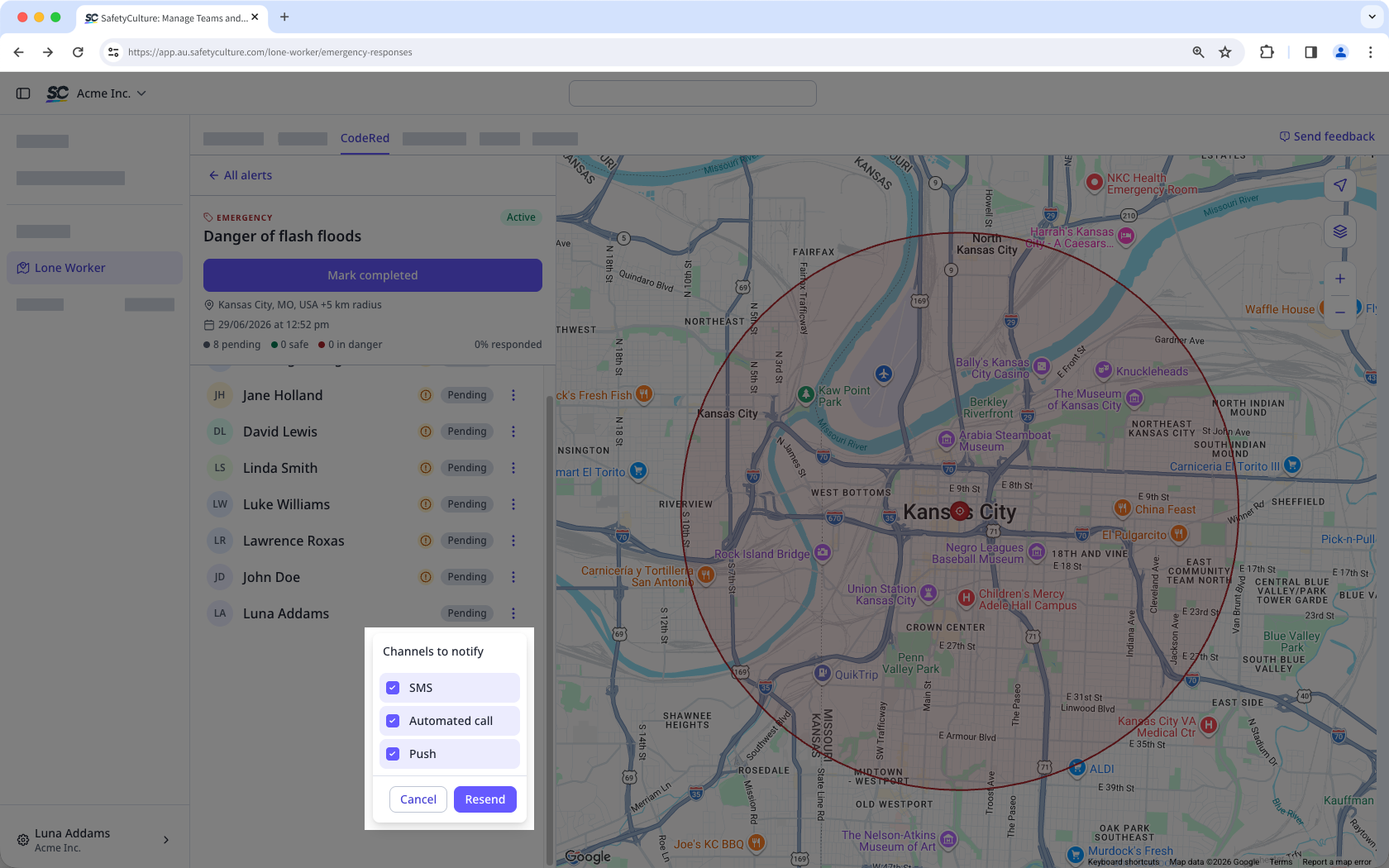Open more options for David Lewis

point(513,432)
